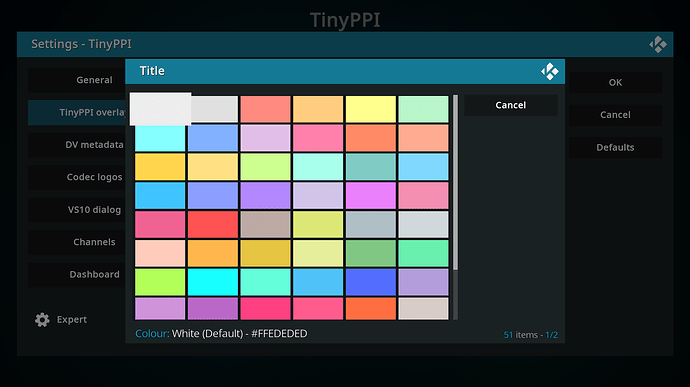Image resolution: width=690 pixels, height=387 pixels.
Task: Choose the beige swatch in the last row
Action: click(423, 309)
